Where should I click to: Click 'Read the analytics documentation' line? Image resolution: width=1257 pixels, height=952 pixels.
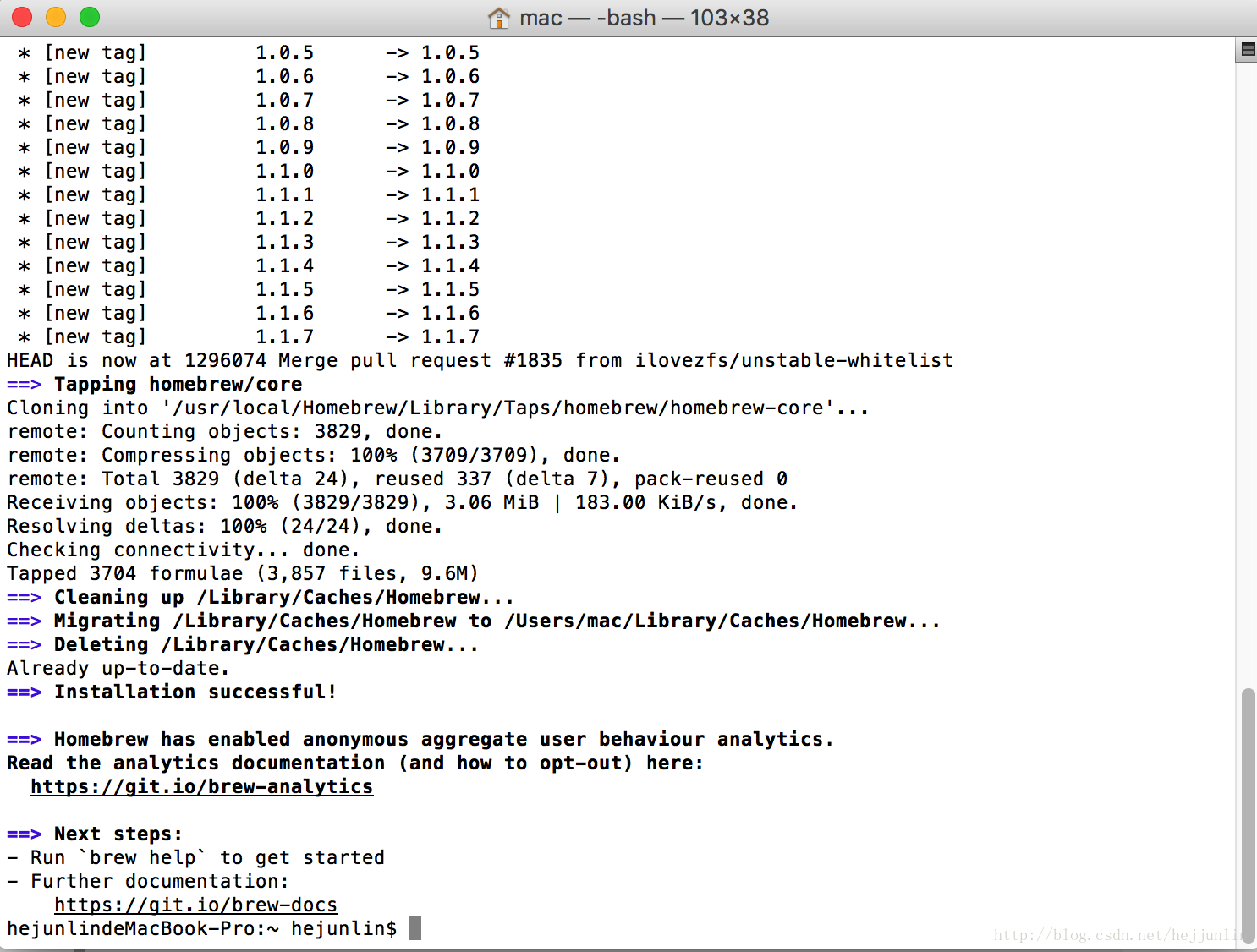(x=355, y=763)
